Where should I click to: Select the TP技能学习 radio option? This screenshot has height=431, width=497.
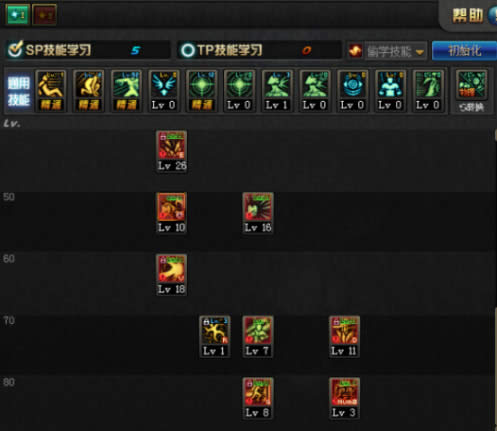[188, 50]
